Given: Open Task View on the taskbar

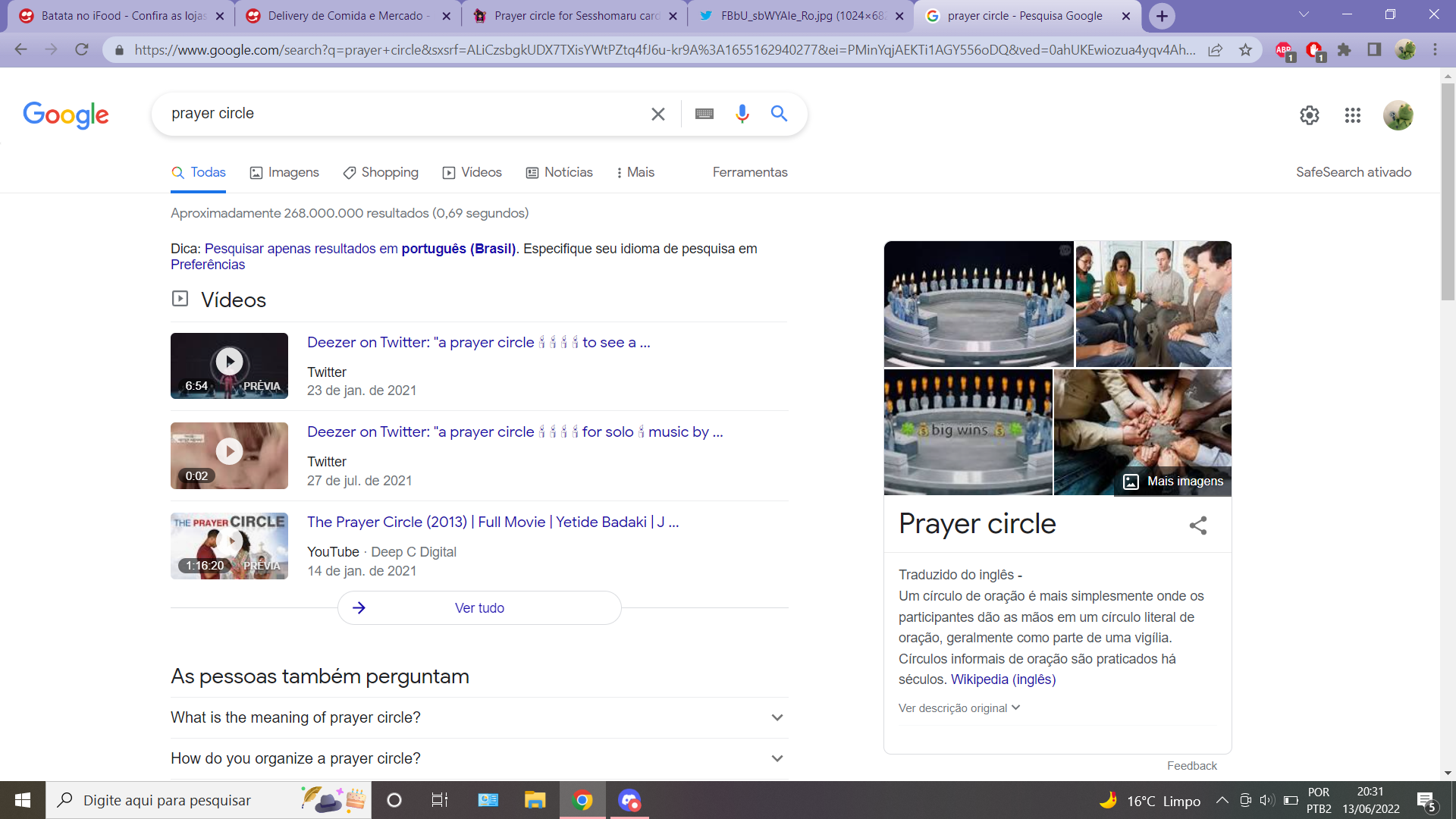Looking at the screenshot, I should coord(439,800).
